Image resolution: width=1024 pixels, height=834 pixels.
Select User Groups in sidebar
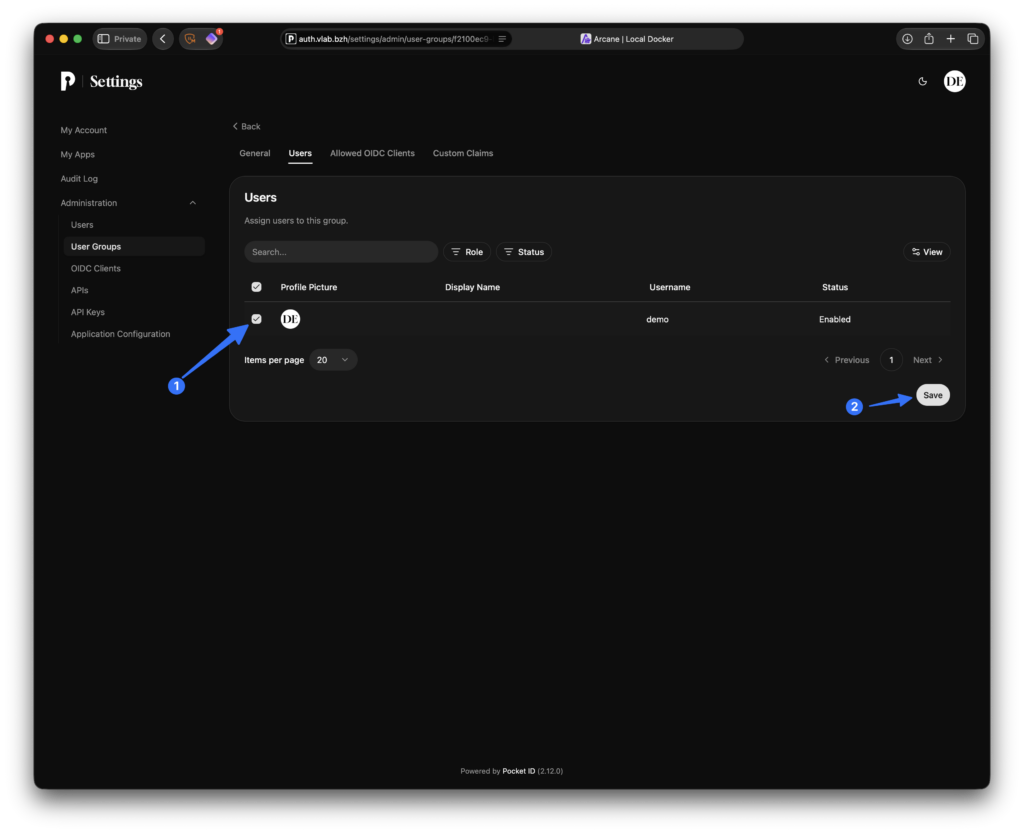click(135, 247)
